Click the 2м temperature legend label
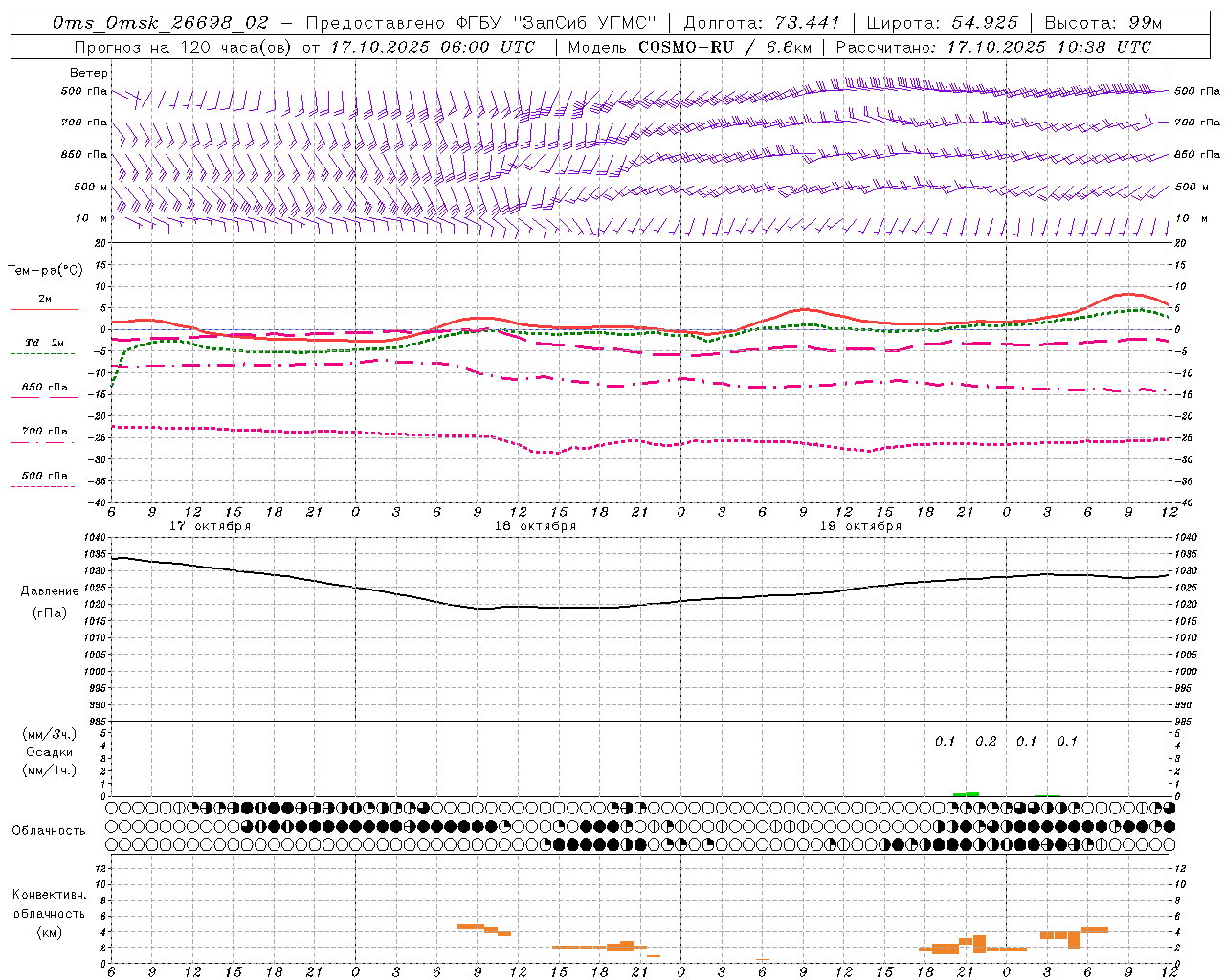The height and width of the screenshot is (980, 1225). (45, 300)
